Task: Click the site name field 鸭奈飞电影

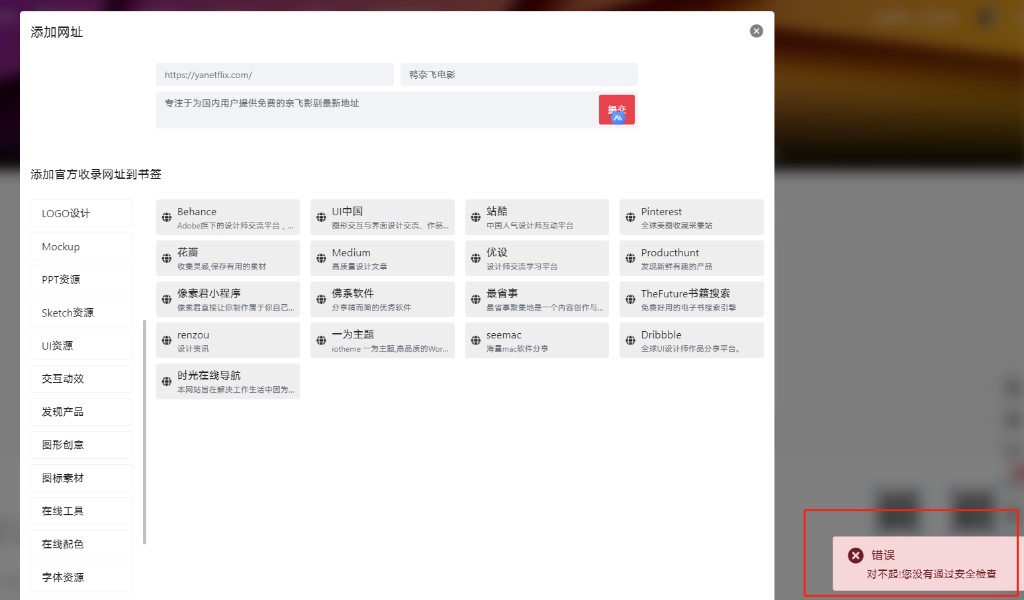Action: [519, 74]
